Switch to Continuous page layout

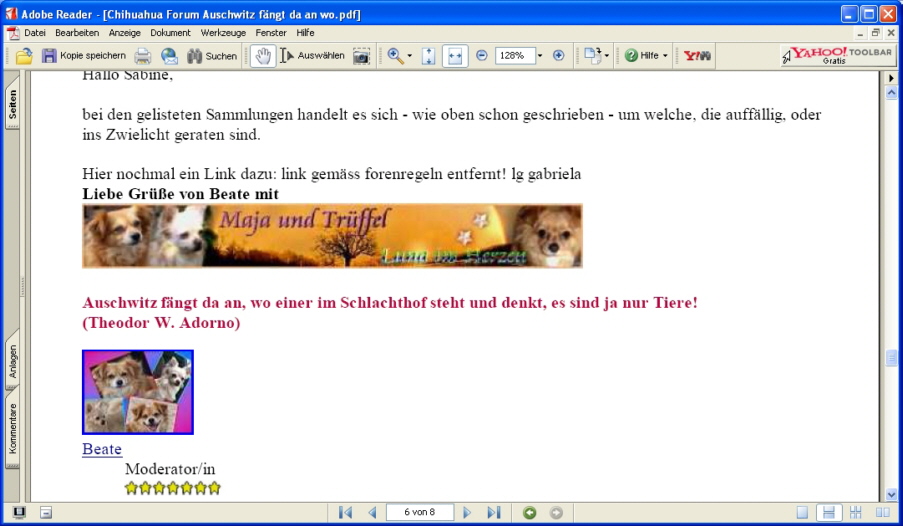point(829,512)
